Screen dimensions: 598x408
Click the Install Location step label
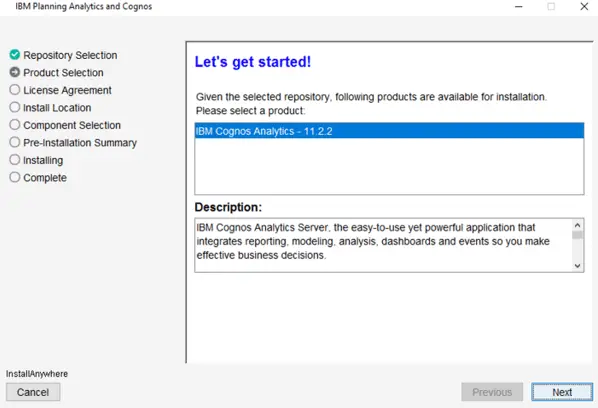(57, 108)
